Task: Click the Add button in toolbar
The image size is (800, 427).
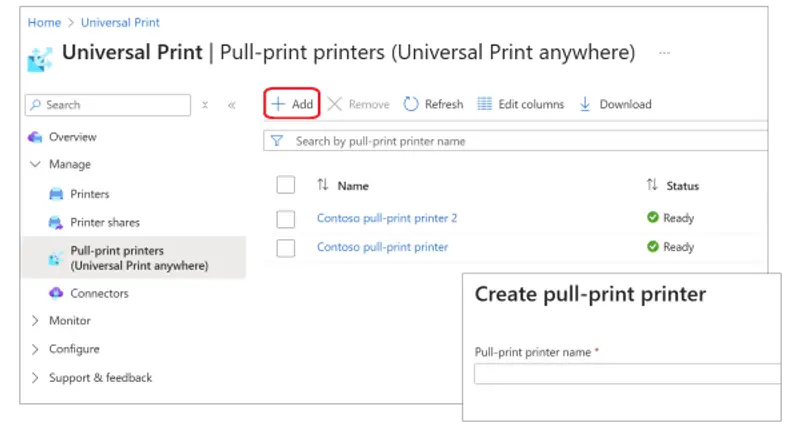Action: (292, 104)
